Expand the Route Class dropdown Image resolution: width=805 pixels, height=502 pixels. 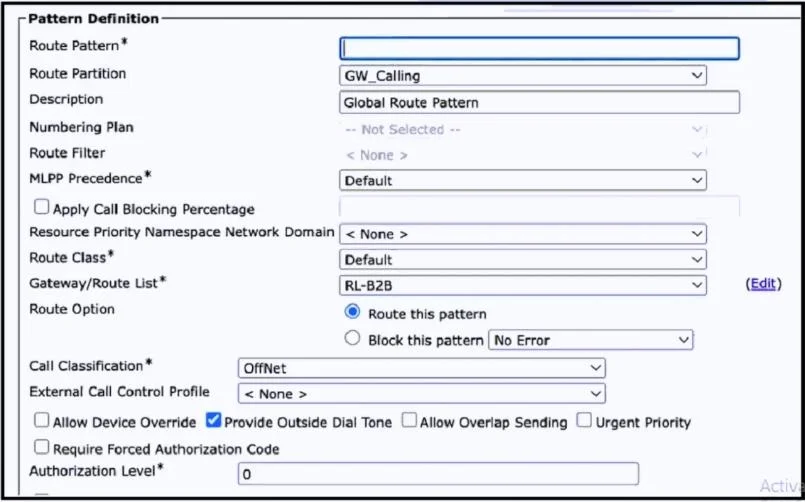click(523, 259)
